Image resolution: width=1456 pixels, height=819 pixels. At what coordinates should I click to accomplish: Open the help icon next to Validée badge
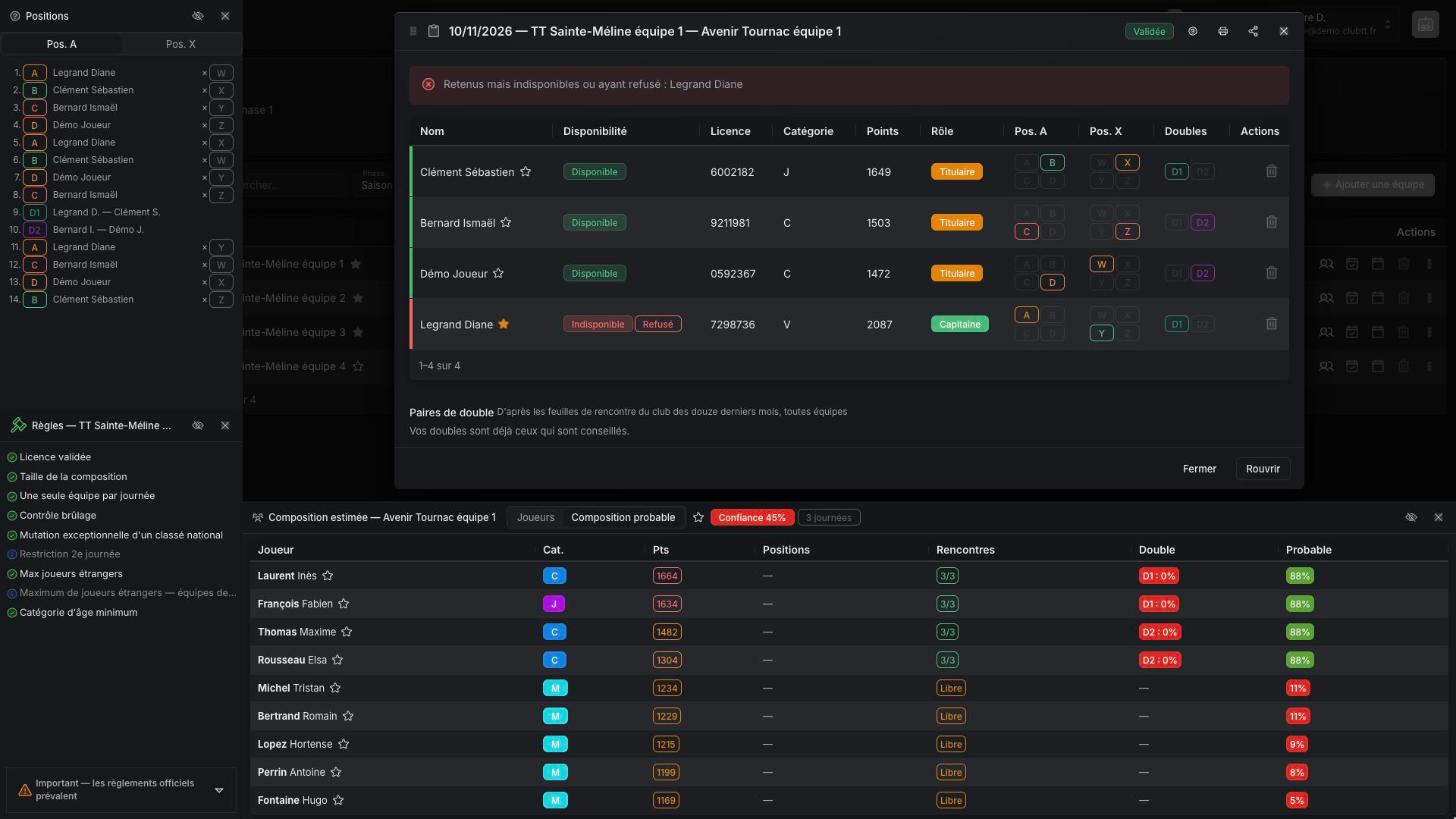1192,31
